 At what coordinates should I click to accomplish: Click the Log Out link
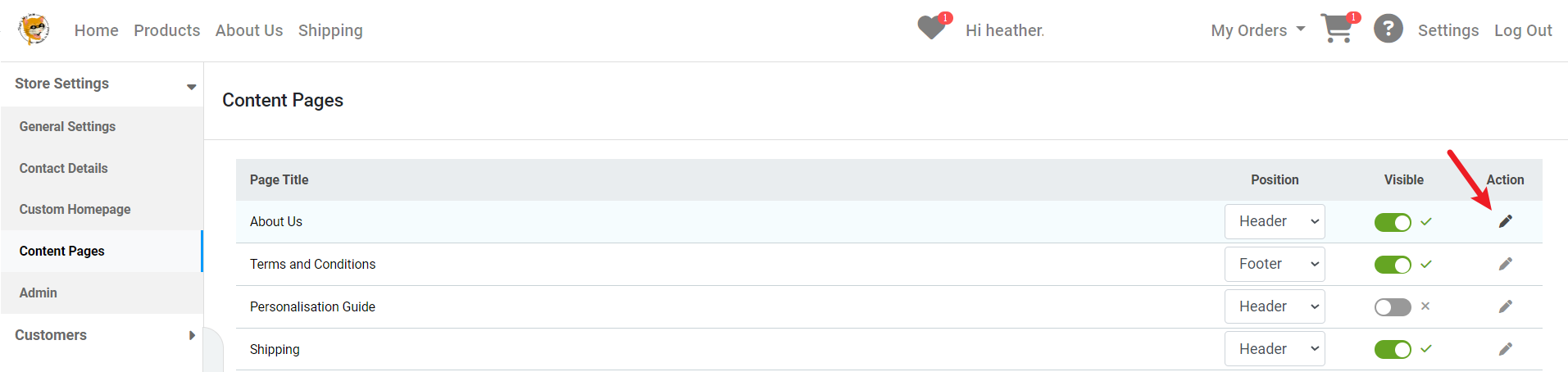pos(1523,30)
